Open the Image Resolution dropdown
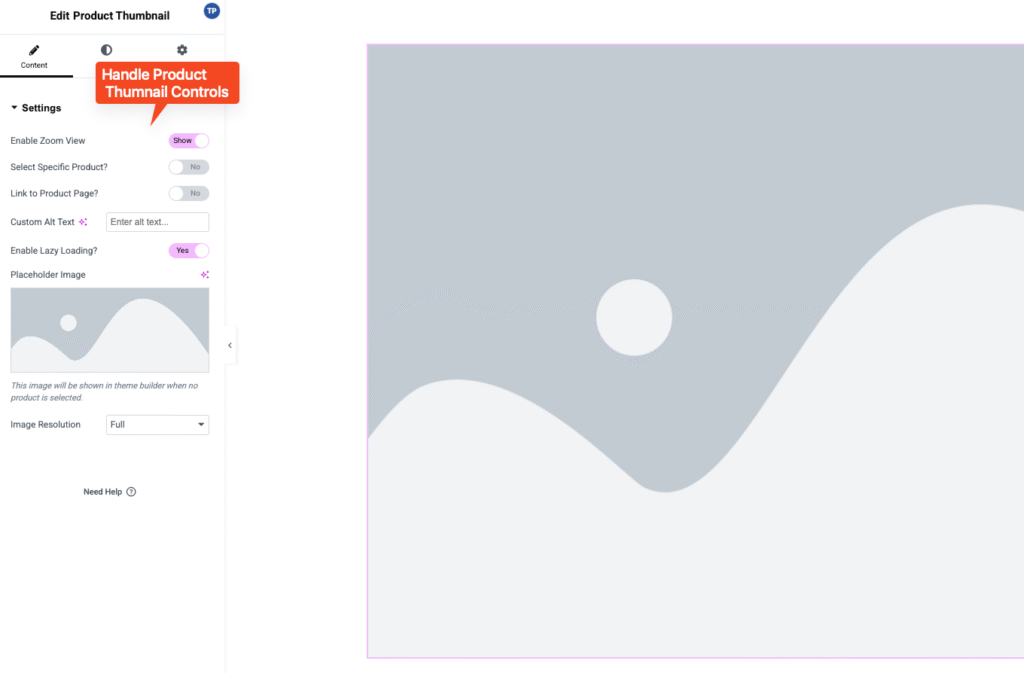Image resolution: width=1024 pixels, height=673 pixels. (x=157, y=425)
